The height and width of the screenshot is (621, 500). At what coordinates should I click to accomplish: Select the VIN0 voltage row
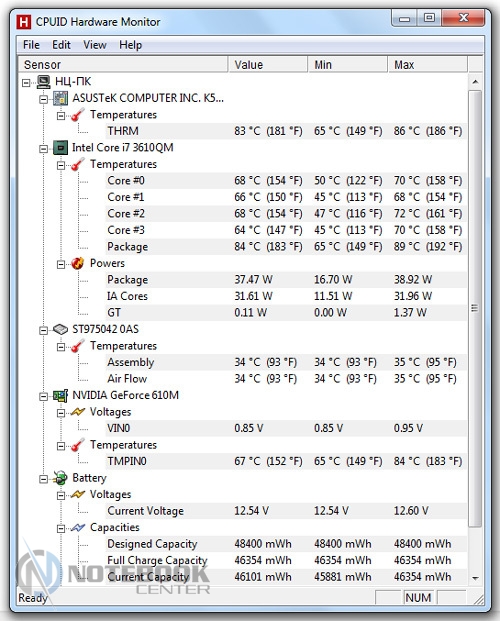[285, 429]
